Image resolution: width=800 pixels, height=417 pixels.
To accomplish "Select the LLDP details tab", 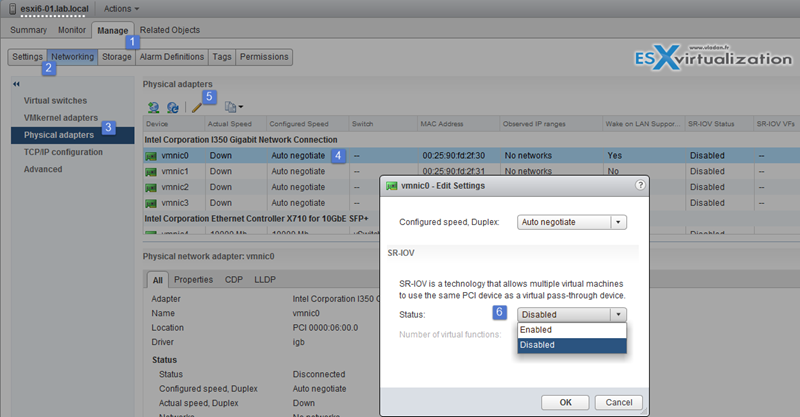I will (265, 280).
